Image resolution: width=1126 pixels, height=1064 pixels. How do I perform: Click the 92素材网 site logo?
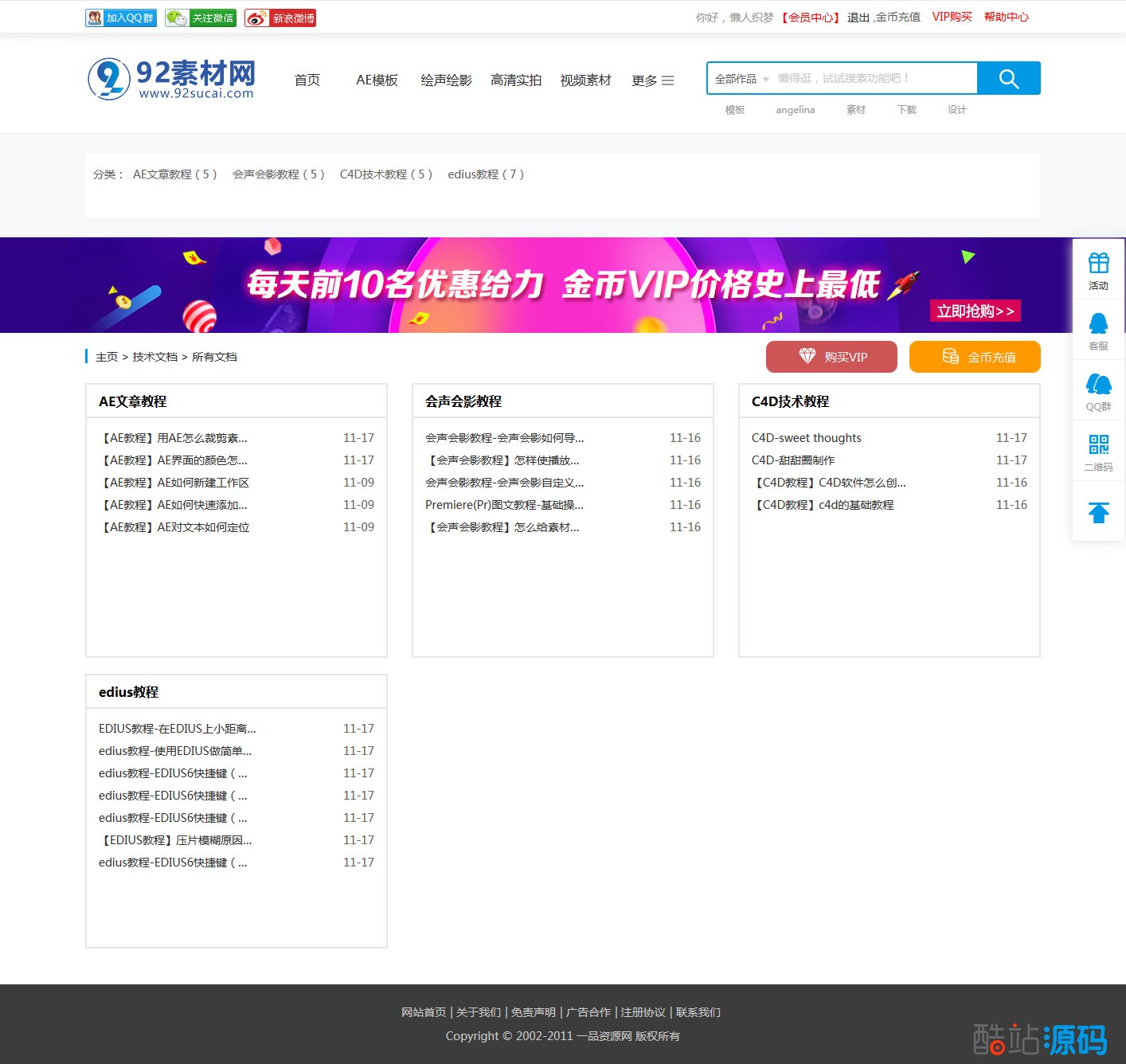[x=172, y=80]
